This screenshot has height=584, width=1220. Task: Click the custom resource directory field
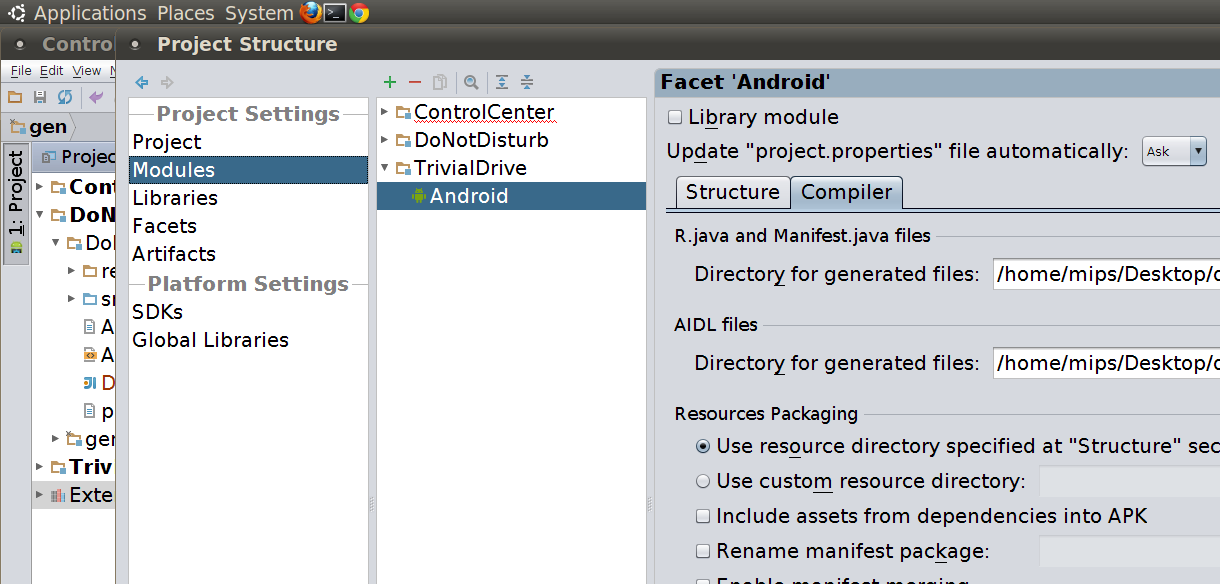1129,481
